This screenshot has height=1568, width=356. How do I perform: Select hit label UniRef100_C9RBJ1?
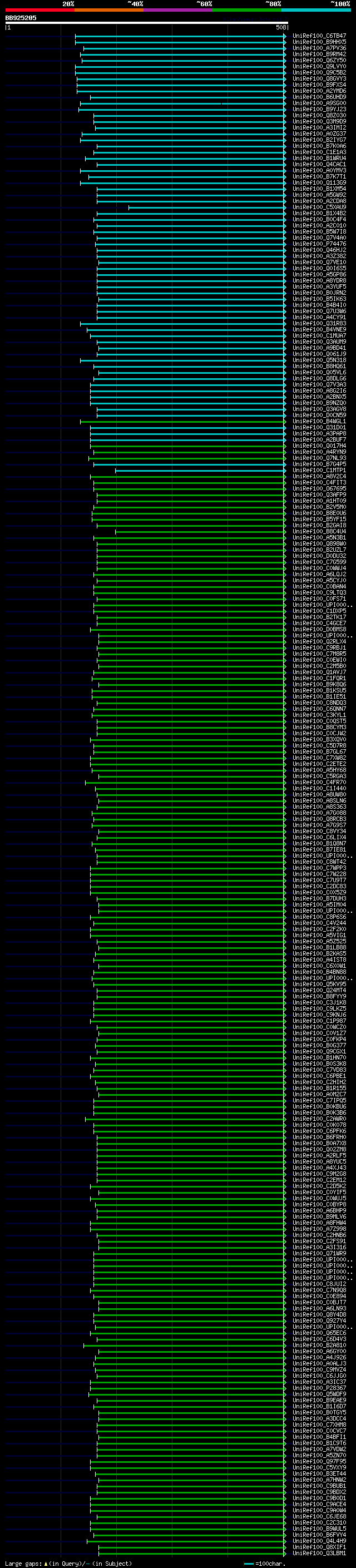pos(319,647)
